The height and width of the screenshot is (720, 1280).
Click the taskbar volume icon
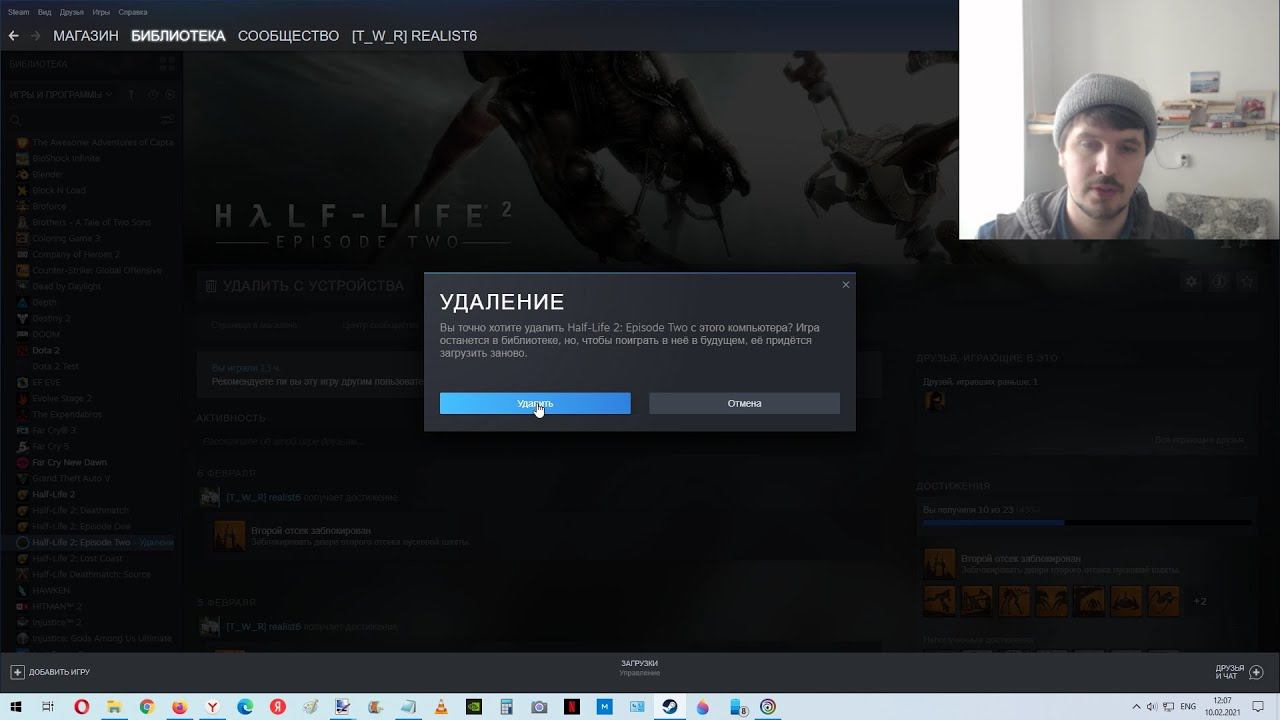point(1153,706)
